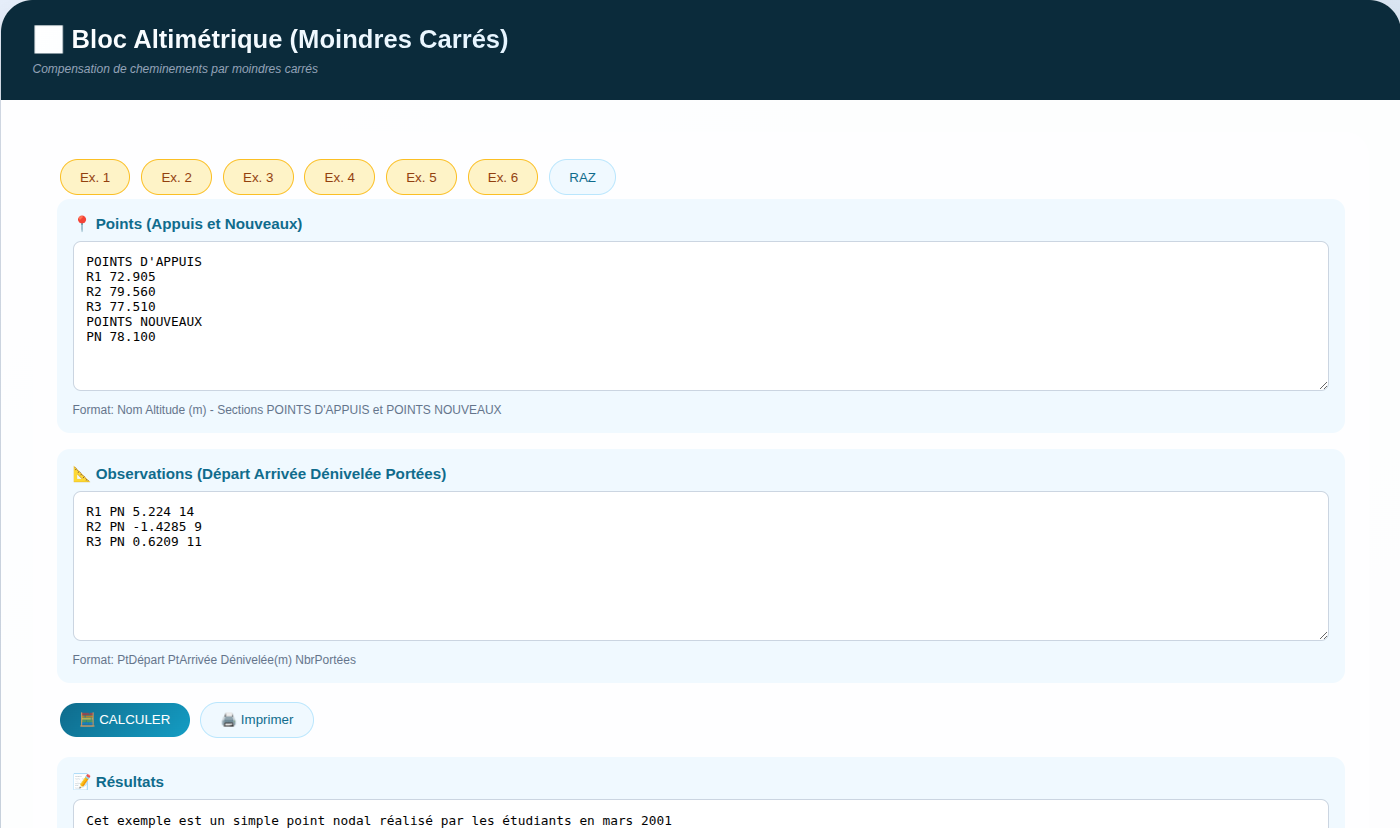The width and height of the screenshot is (1400, 828).
Task: Grab the Observations textarea resize handle
Action: pyautogui.click(x=1322, y=634)
